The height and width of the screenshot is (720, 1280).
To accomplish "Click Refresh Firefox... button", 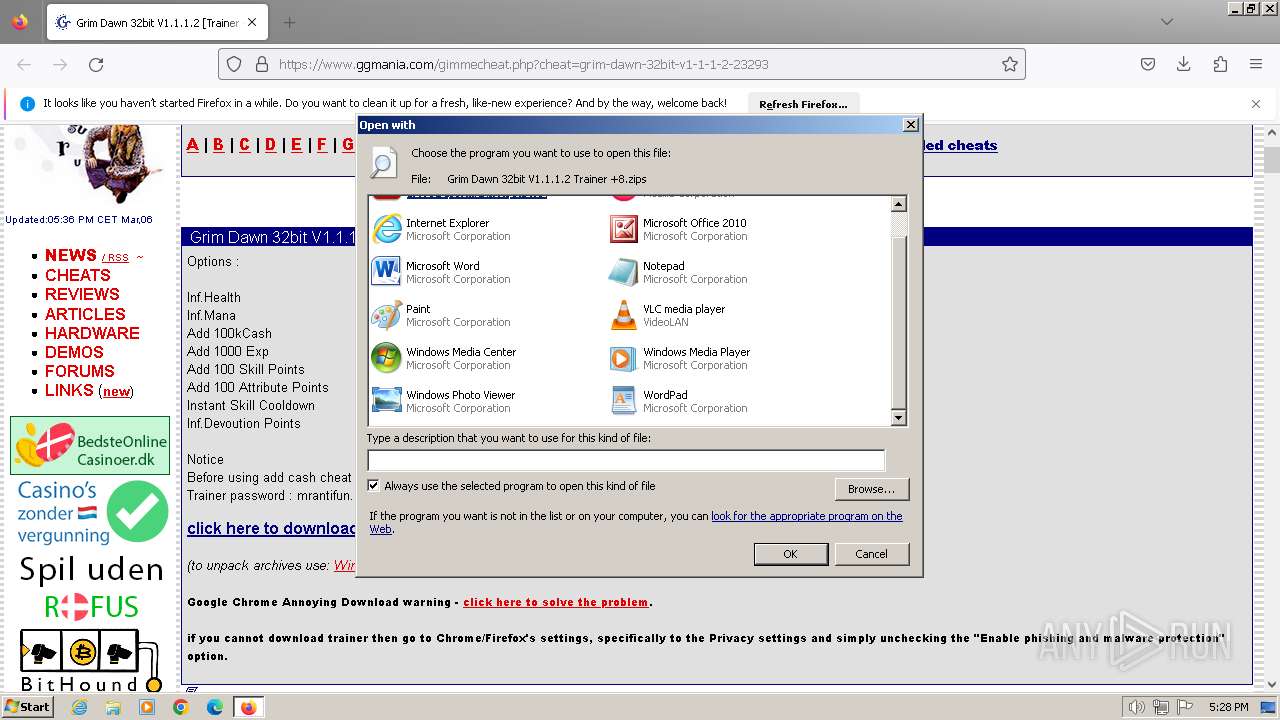I will [803, 104].
